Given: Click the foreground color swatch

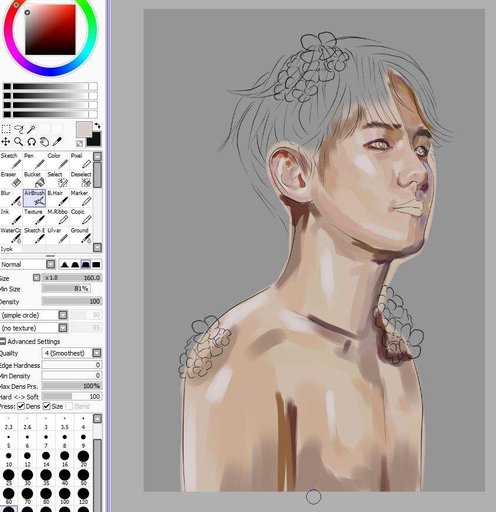Looking at the screenshot, I should point(84,130).
